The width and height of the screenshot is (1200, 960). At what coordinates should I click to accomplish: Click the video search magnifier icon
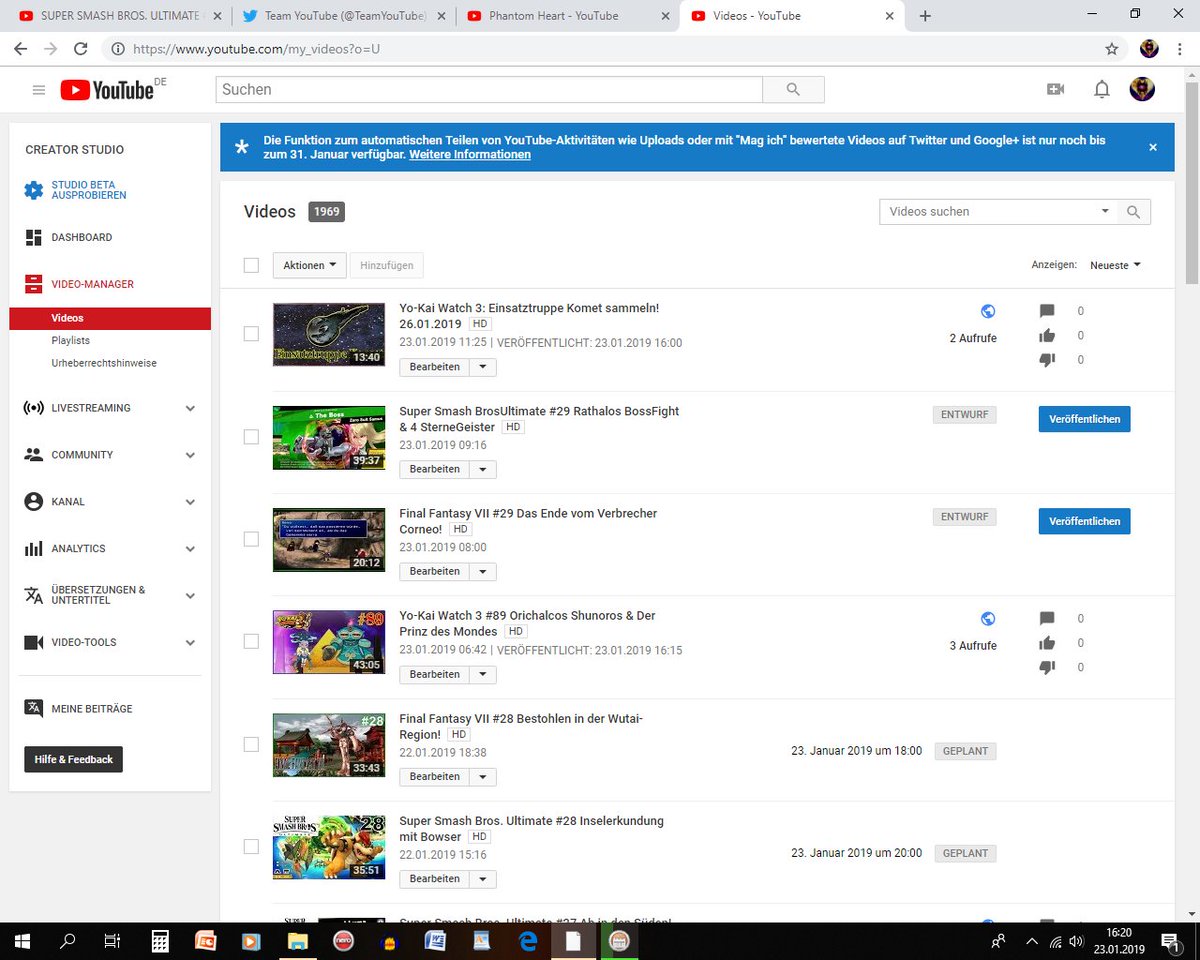coord(1133,212)
